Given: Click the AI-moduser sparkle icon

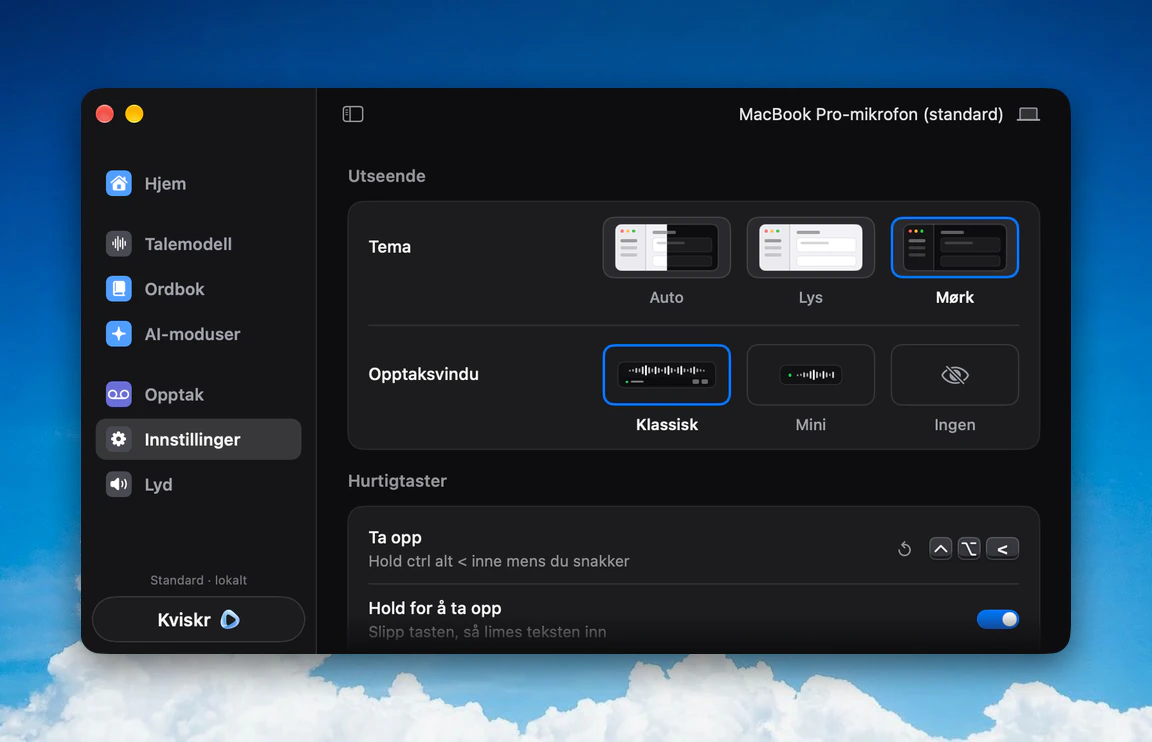Looking at the screenshot, I should pos(118,334).
